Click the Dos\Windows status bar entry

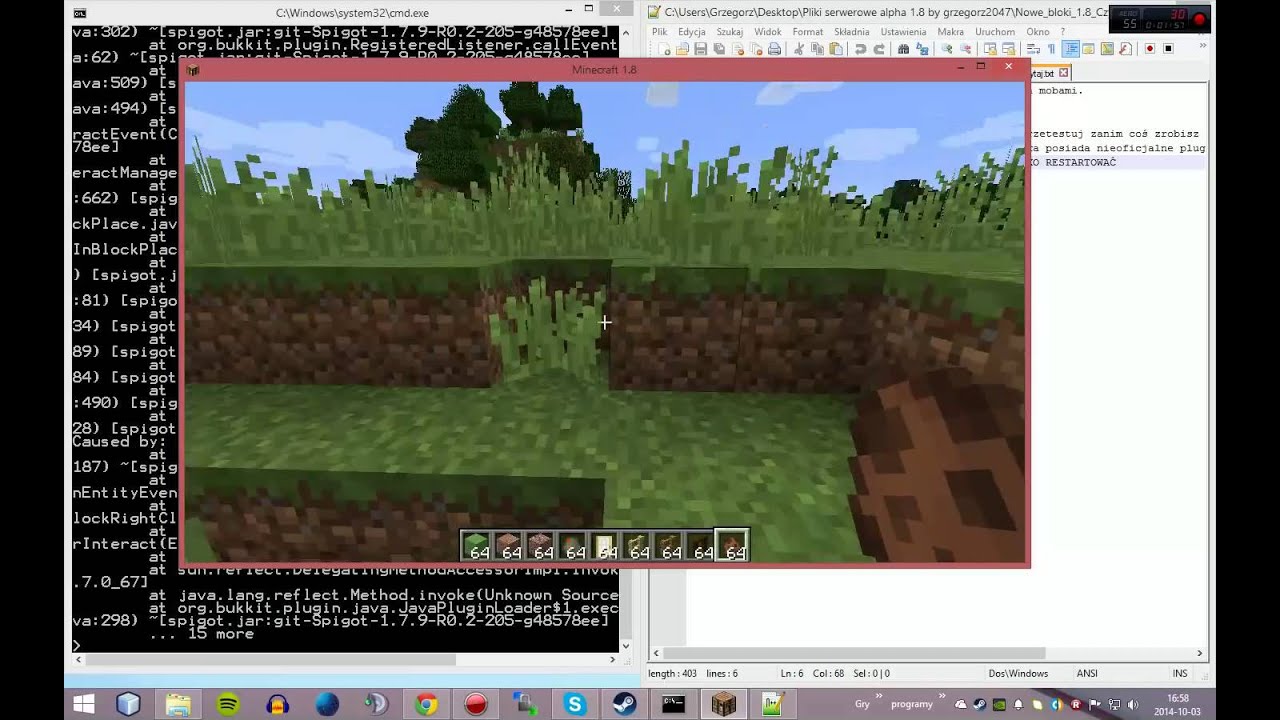[1017, 674]
